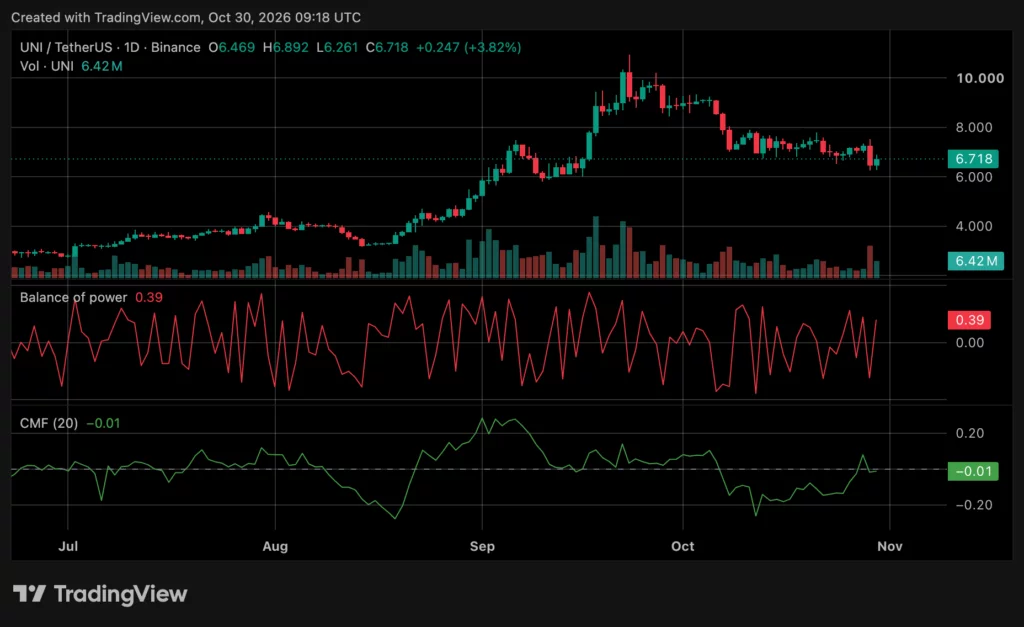Viewport: 1024px width, 627px height.
Task: Click the 0.20 CMF axis label
Action: [969, 433]
